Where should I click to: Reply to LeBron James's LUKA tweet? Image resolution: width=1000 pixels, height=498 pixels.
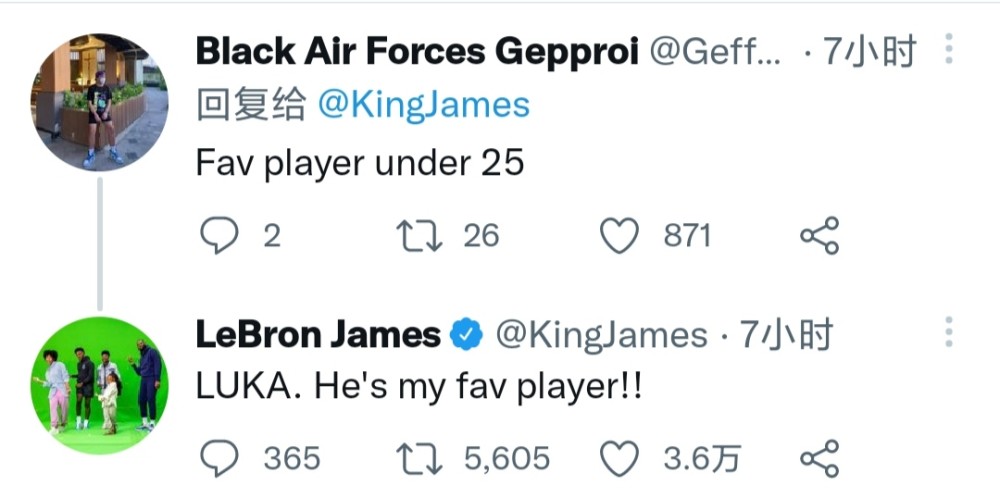[219, 458]
